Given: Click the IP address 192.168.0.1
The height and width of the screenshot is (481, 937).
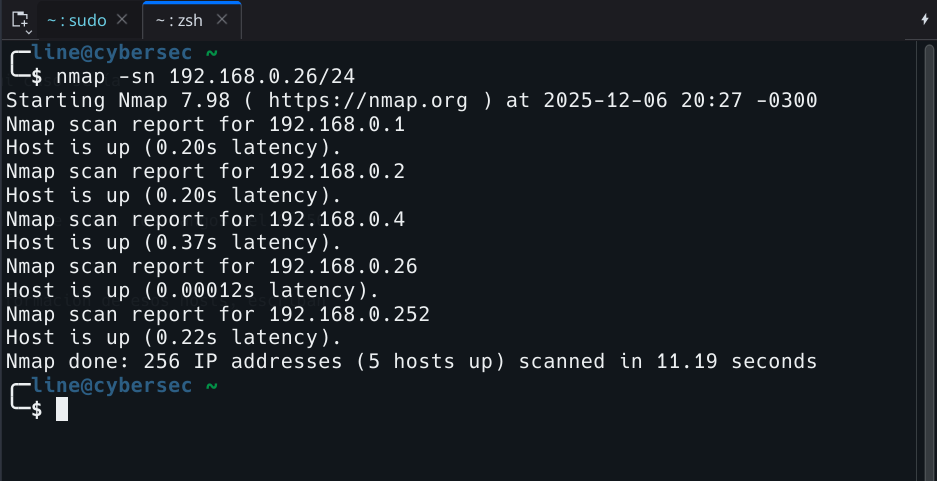Looking at the screenshot, I should pyautogui.click(x=337, y=124).
